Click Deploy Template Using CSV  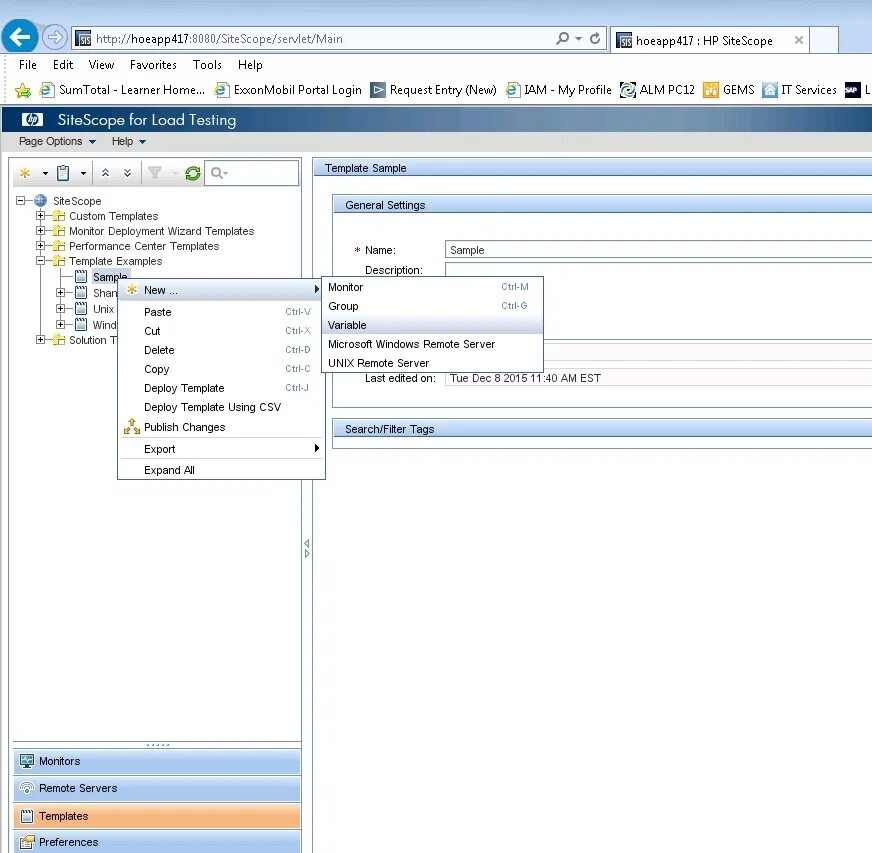pyautogui.click(x=221, y=407)
